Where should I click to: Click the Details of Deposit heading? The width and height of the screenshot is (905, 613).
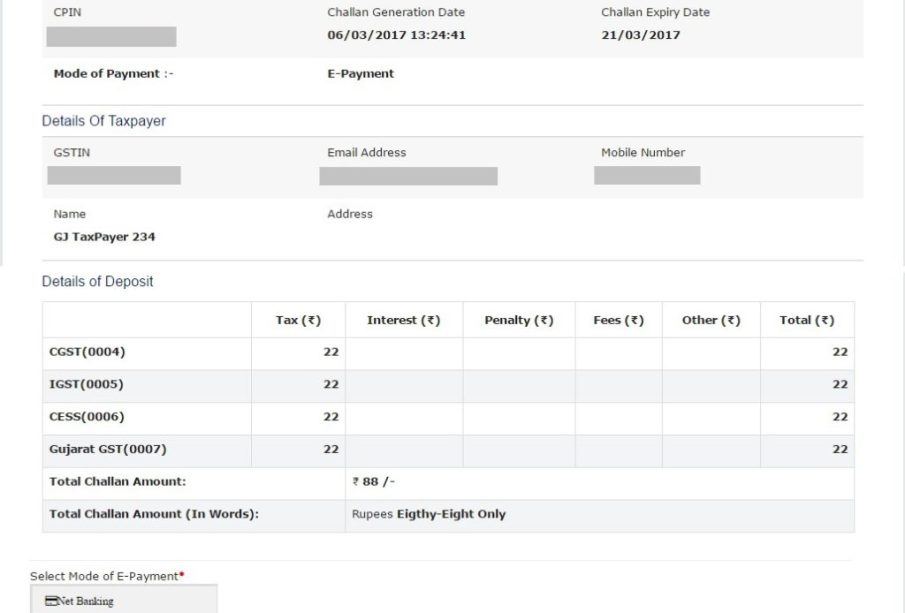(98, 282)
